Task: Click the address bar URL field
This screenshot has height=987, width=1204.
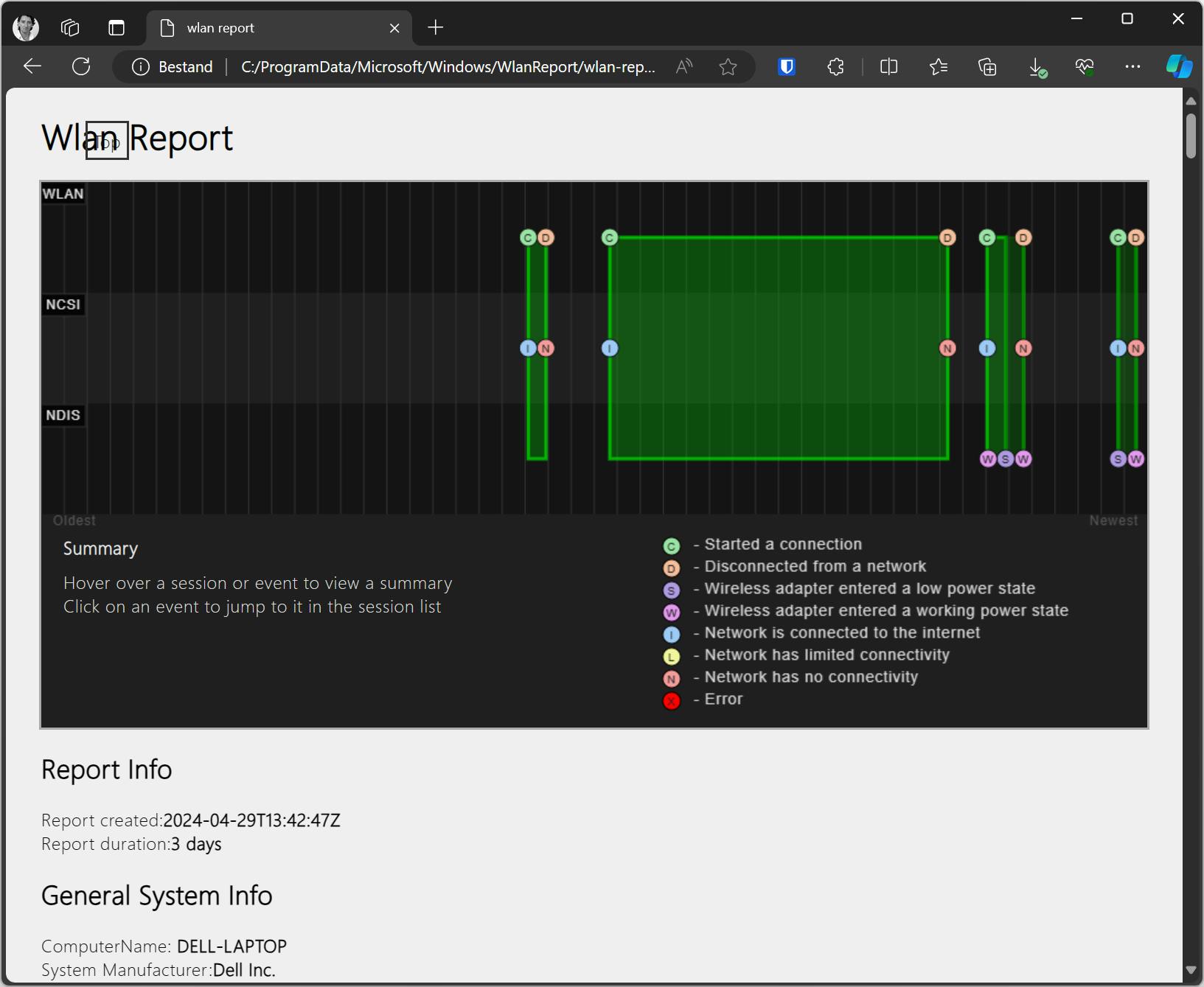Action: 448,67
